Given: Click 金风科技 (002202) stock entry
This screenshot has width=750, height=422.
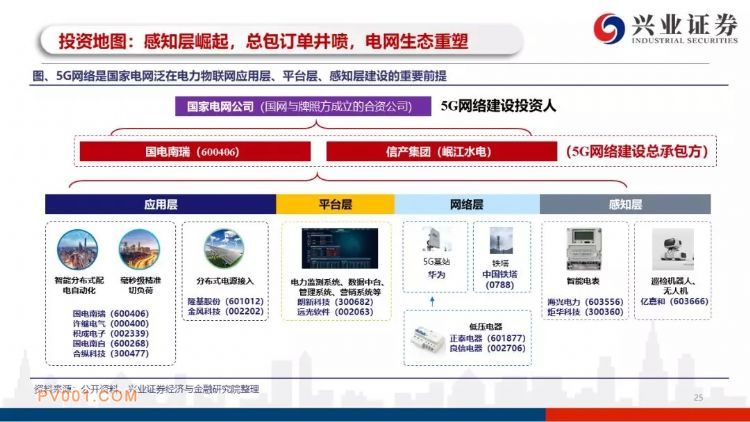Looking at the screenshot, I should click(225, 311).
